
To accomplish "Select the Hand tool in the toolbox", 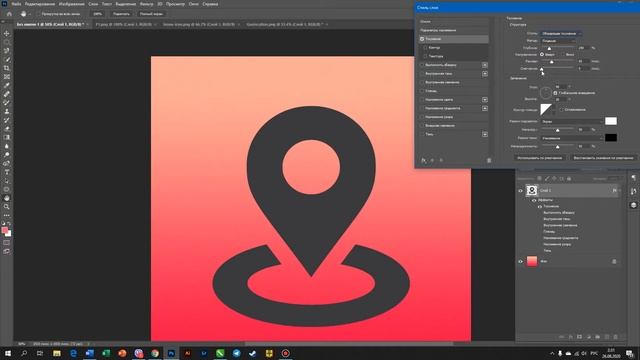I will point(7,198).
